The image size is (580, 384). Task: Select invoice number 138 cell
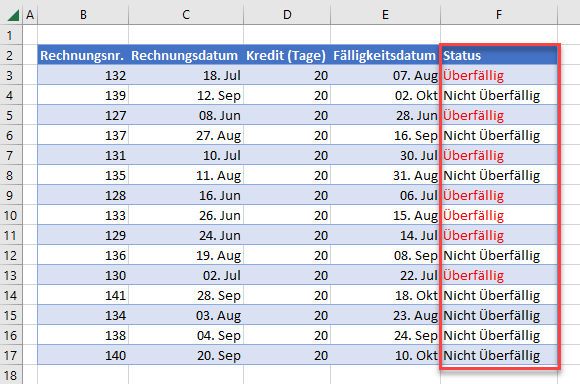(x=83, y=335)
